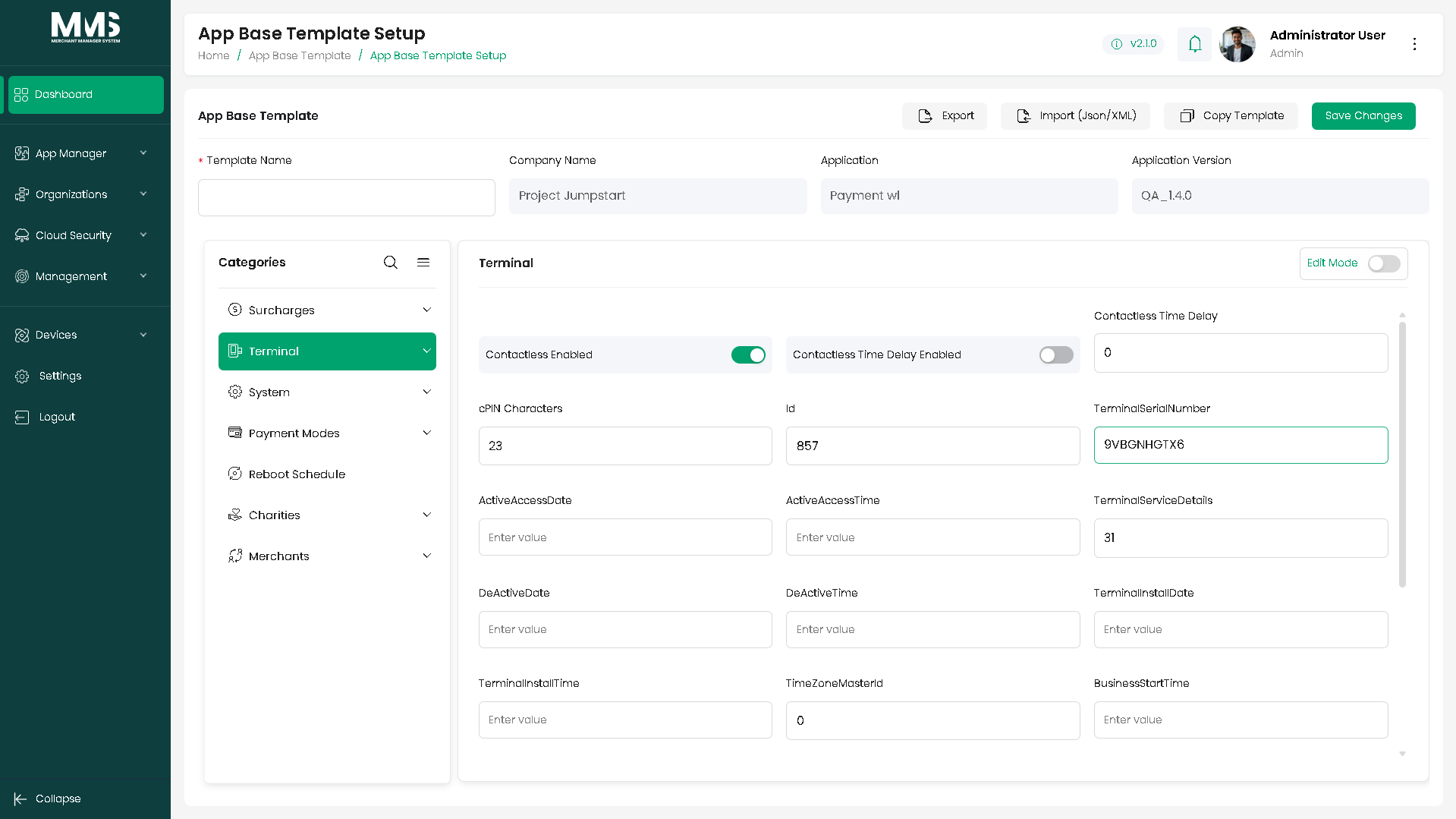Screen dimensions: 1456x819
Task: Turn off Contactless Enabled toggle
Action: (x=748, y=354)
